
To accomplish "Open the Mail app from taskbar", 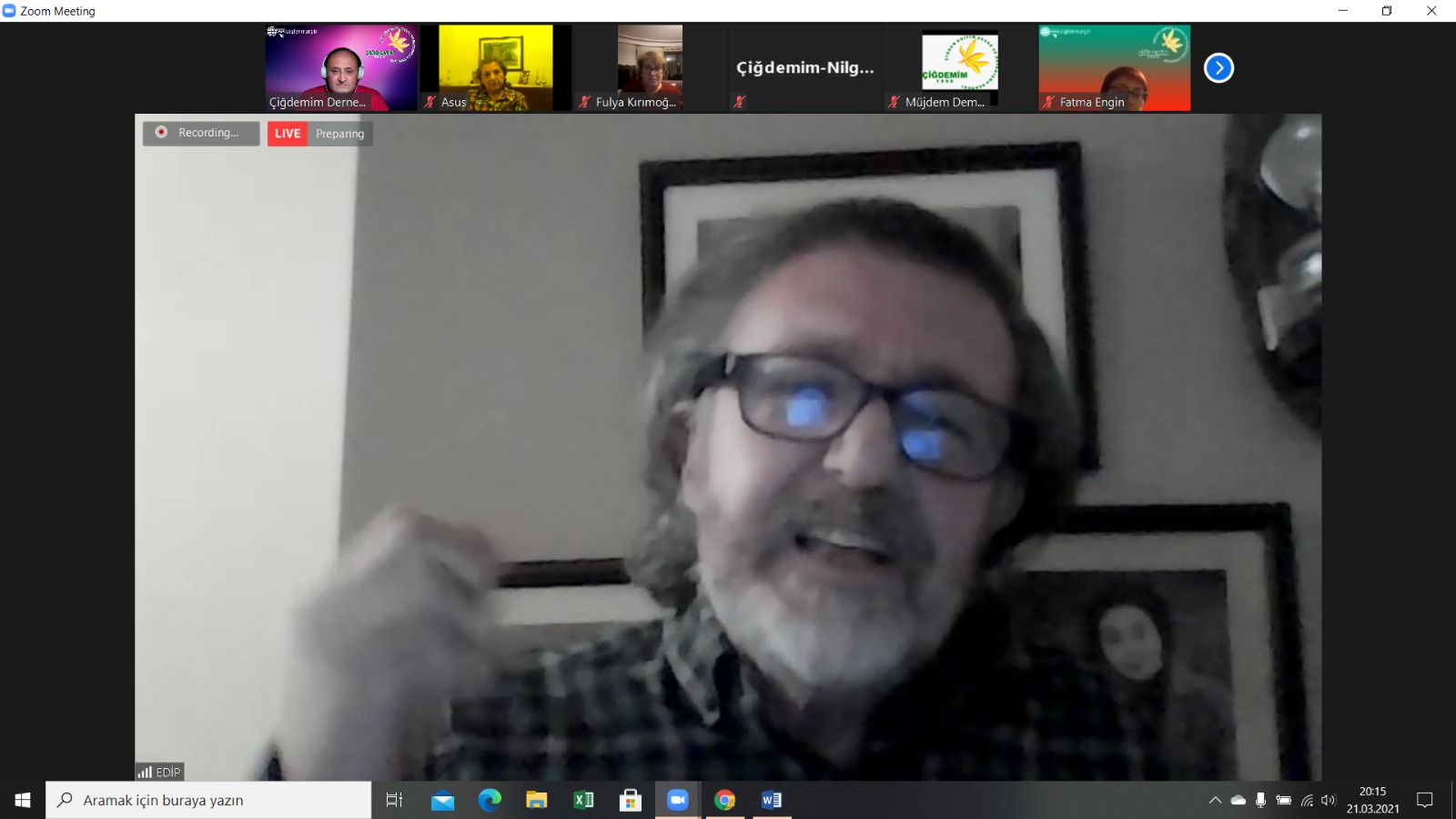I will pos(442,800).
